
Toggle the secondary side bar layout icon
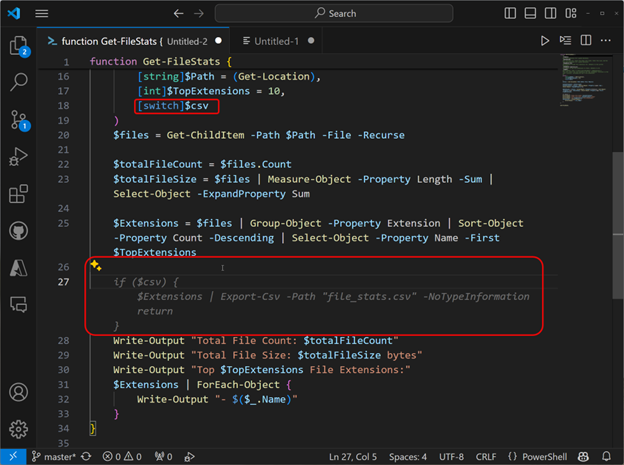pyautogui.click(x=550, y=14)
